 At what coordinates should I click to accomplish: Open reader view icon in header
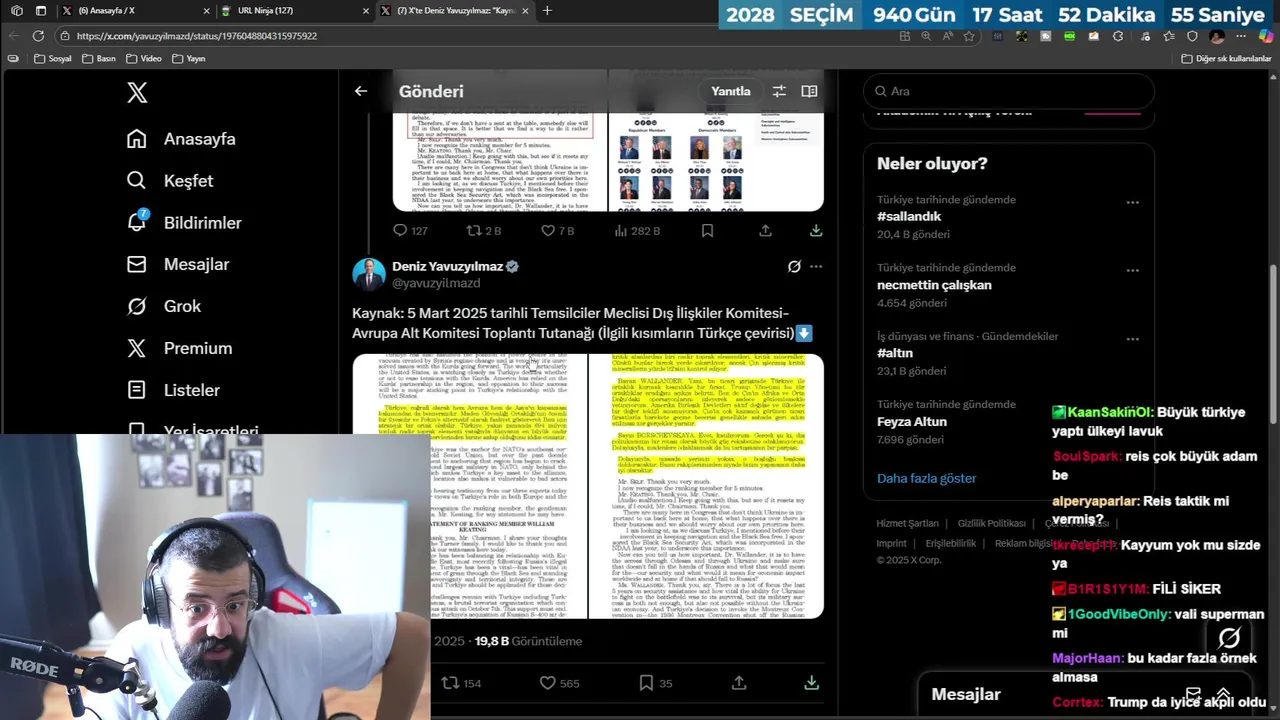809,91
